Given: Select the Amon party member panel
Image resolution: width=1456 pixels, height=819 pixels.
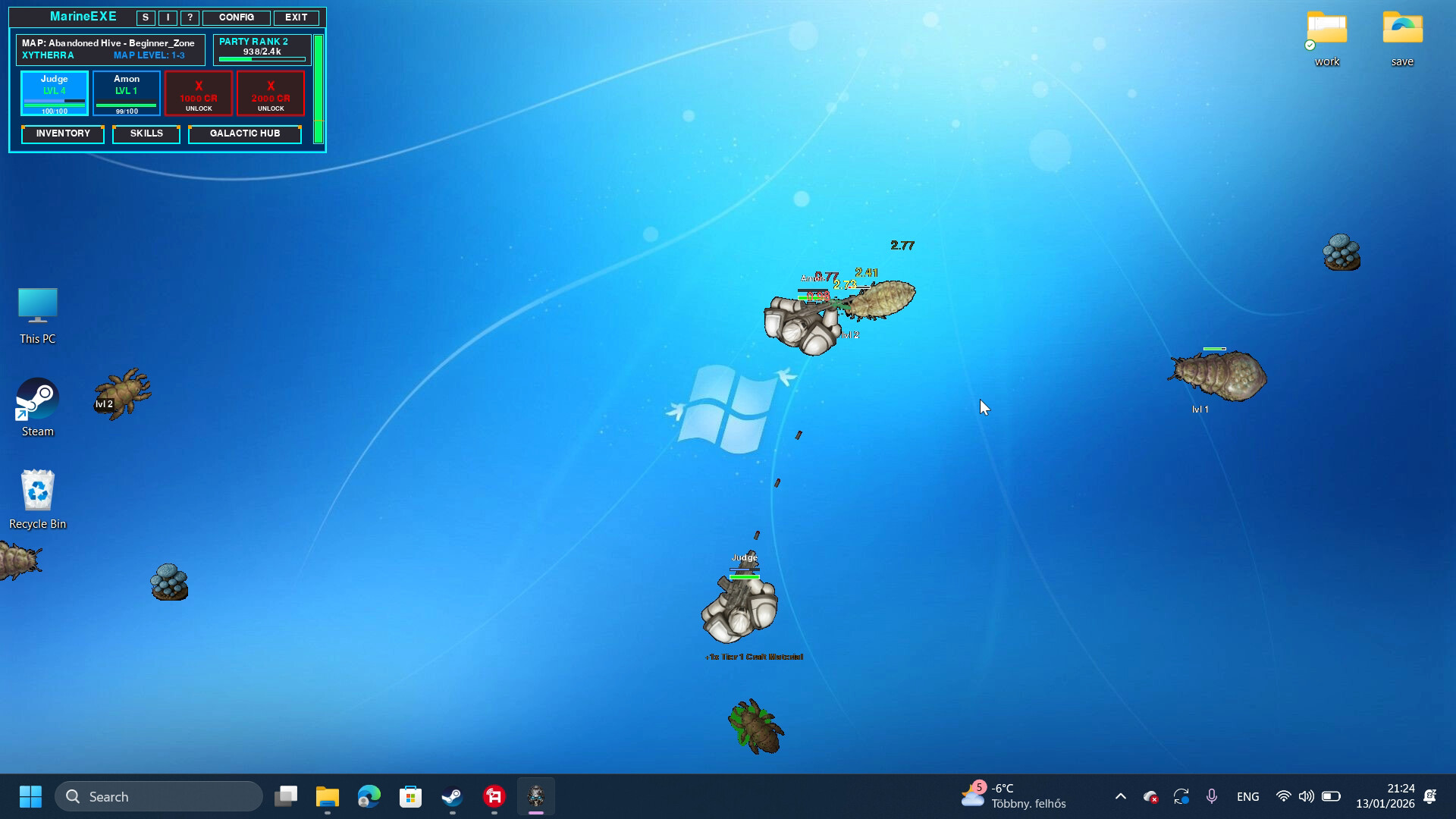Looking at the screenshot, I should tap(126, 92).
